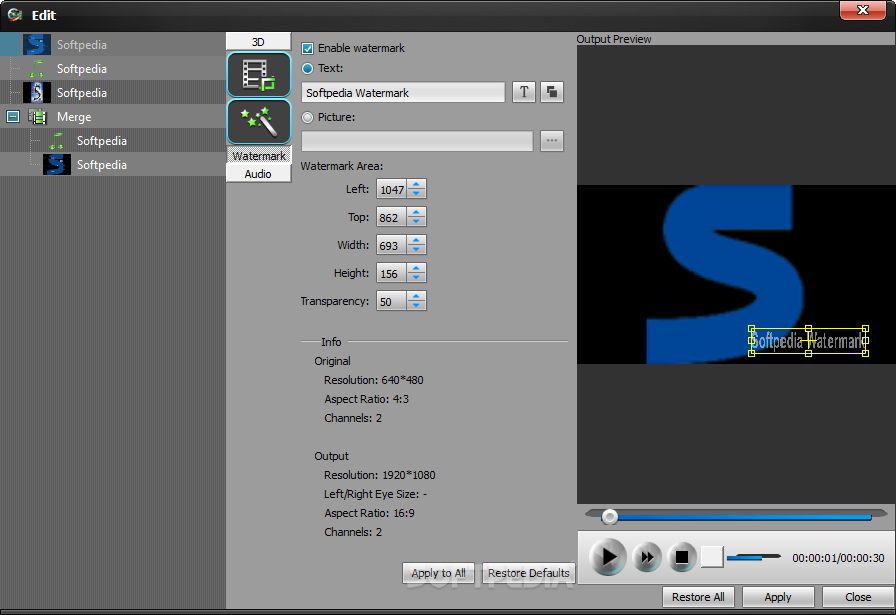896x615 pixels.
Task: Select the blue S thumbnail under Merge
Action: click(57, 165)
